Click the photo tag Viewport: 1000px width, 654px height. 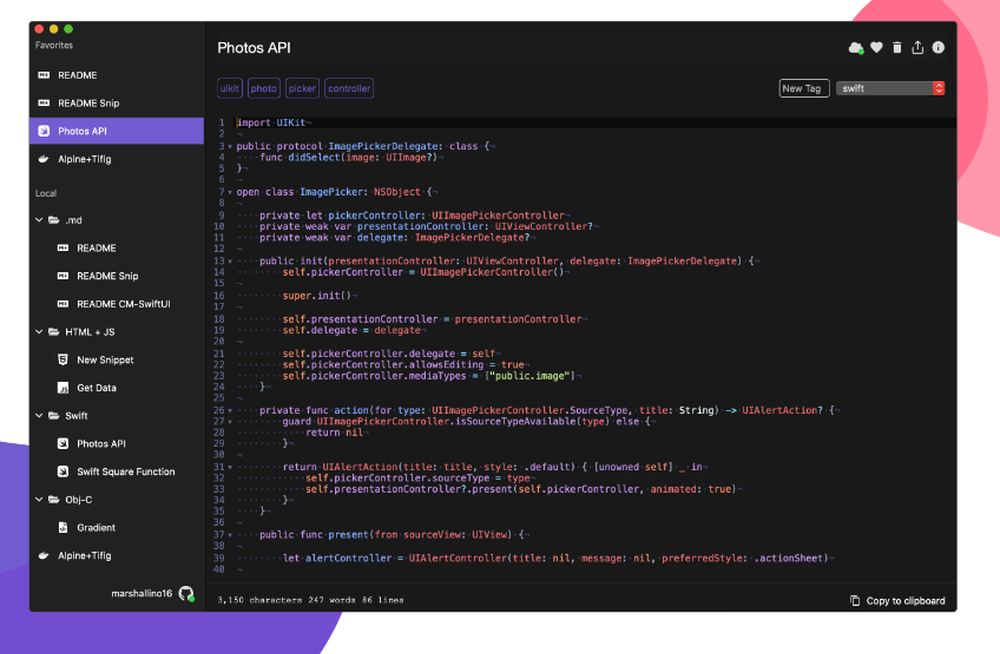click(263, 89)
